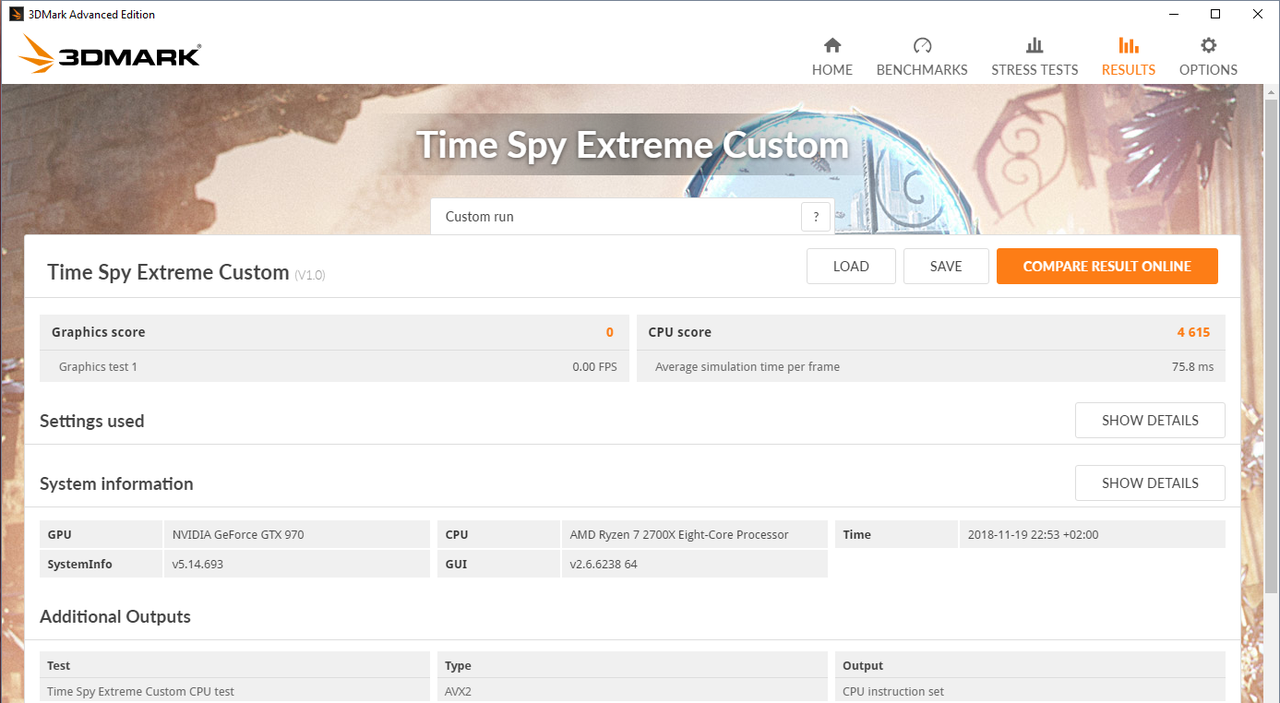The height and width of the screenshot is (703, 1280).
Task: Click NVIDIA GeForce GTX 970 value
Action: [238, 535]
